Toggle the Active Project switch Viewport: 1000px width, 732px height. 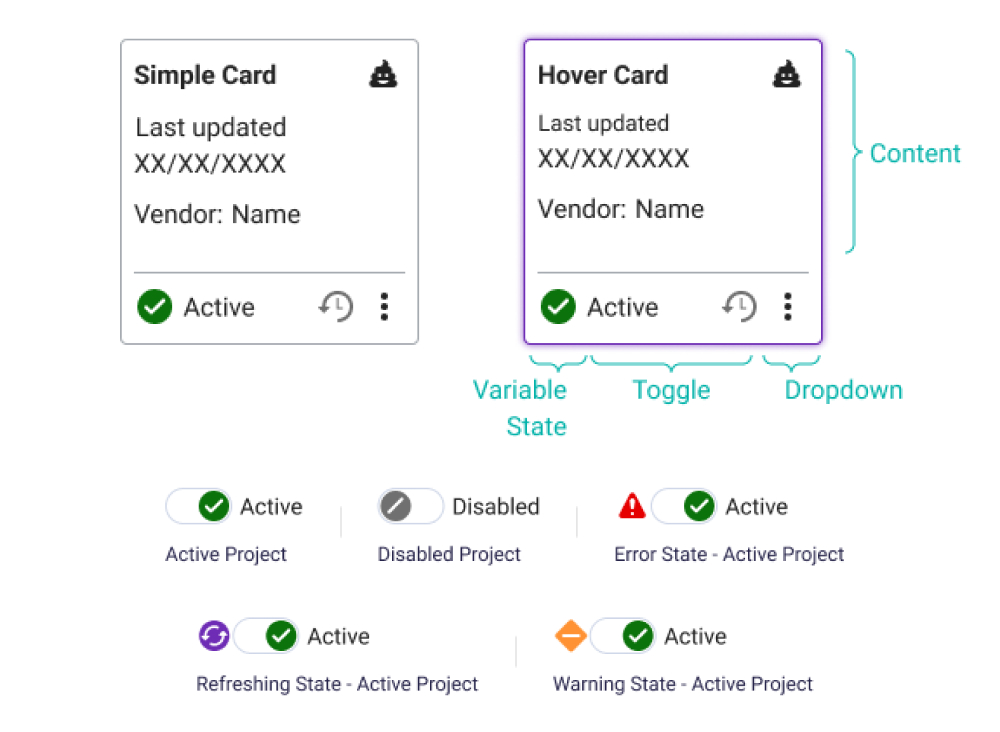(198, 507)
